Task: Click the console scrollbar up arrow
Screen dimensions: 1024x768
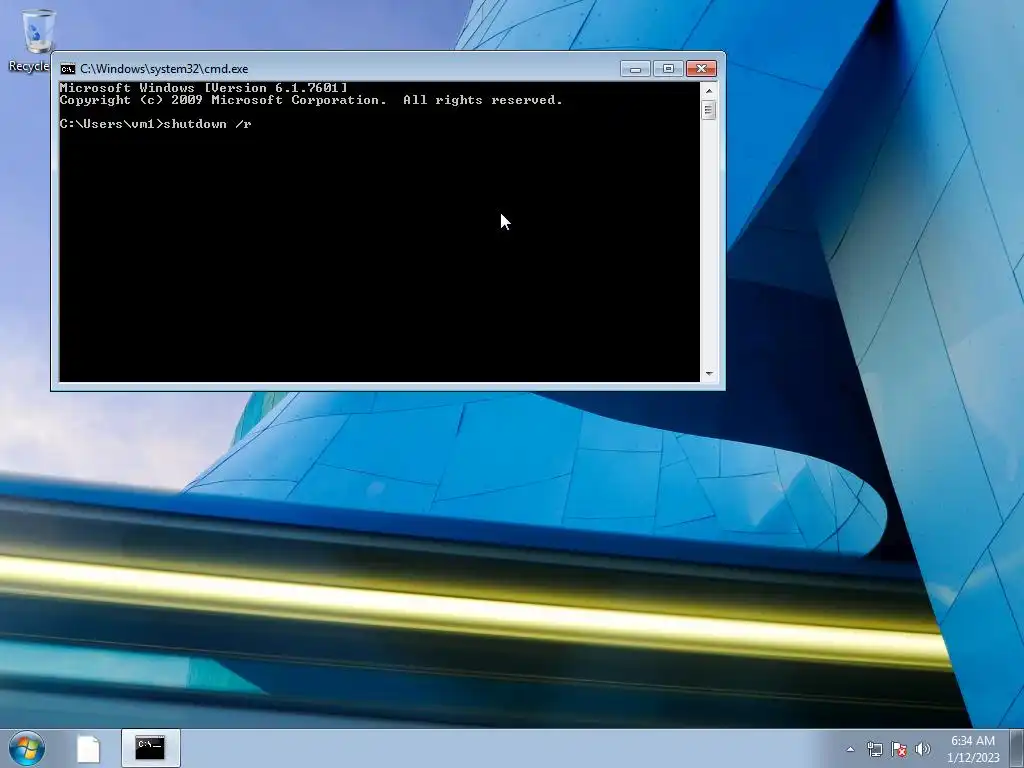Action: click(709, 91)
